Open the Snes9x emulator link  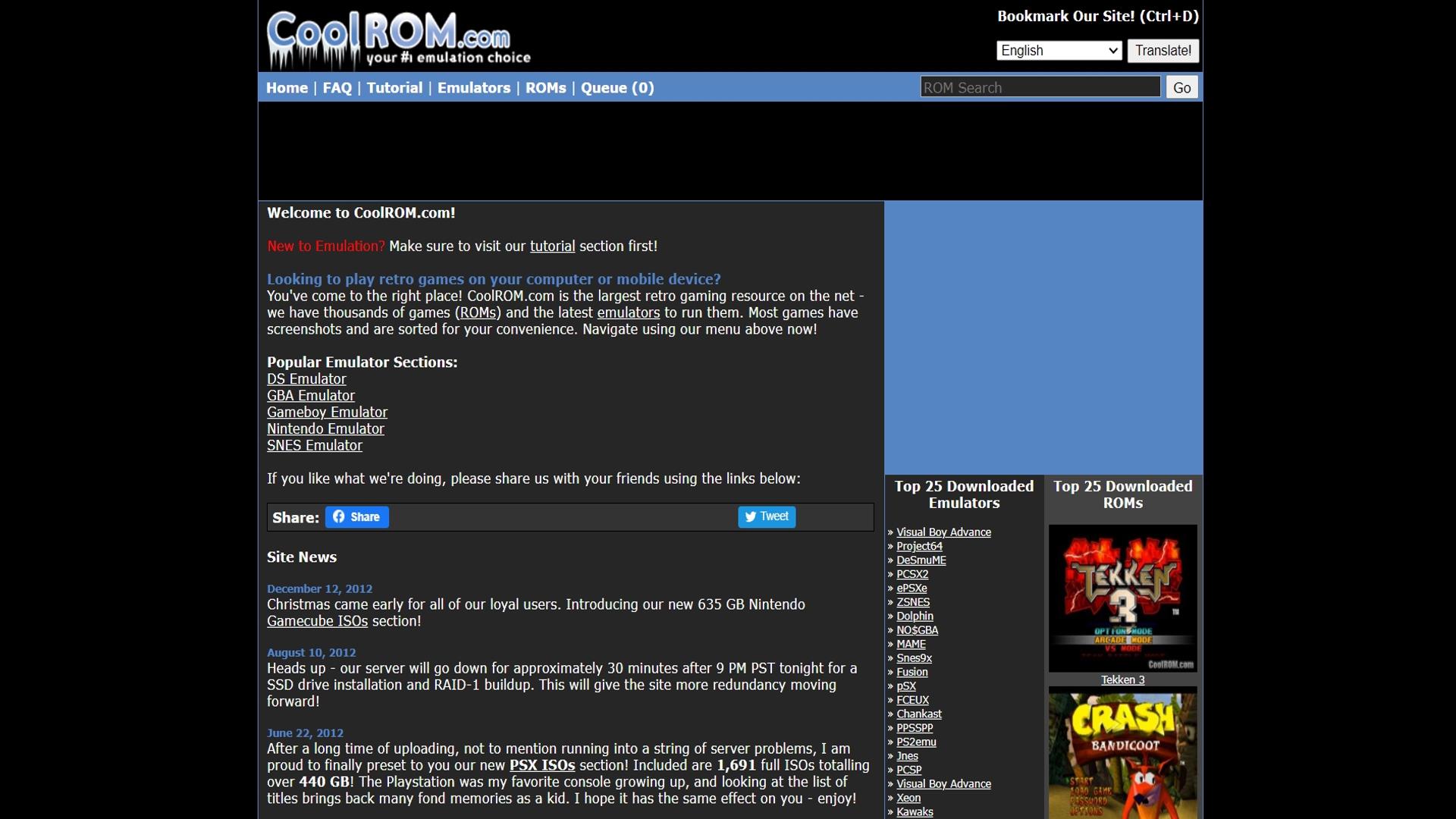[914, 658]
